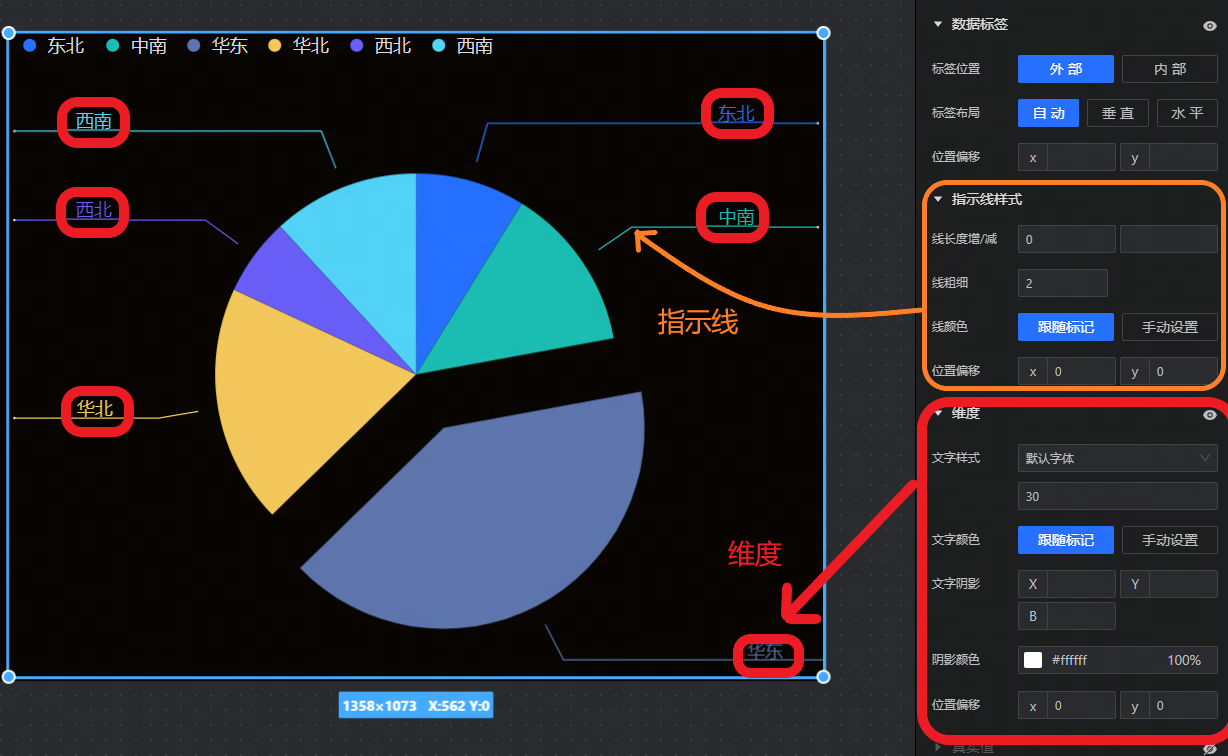Select 手动设置 for text color
This screenshot has height=756, width=1228.
1169,540
